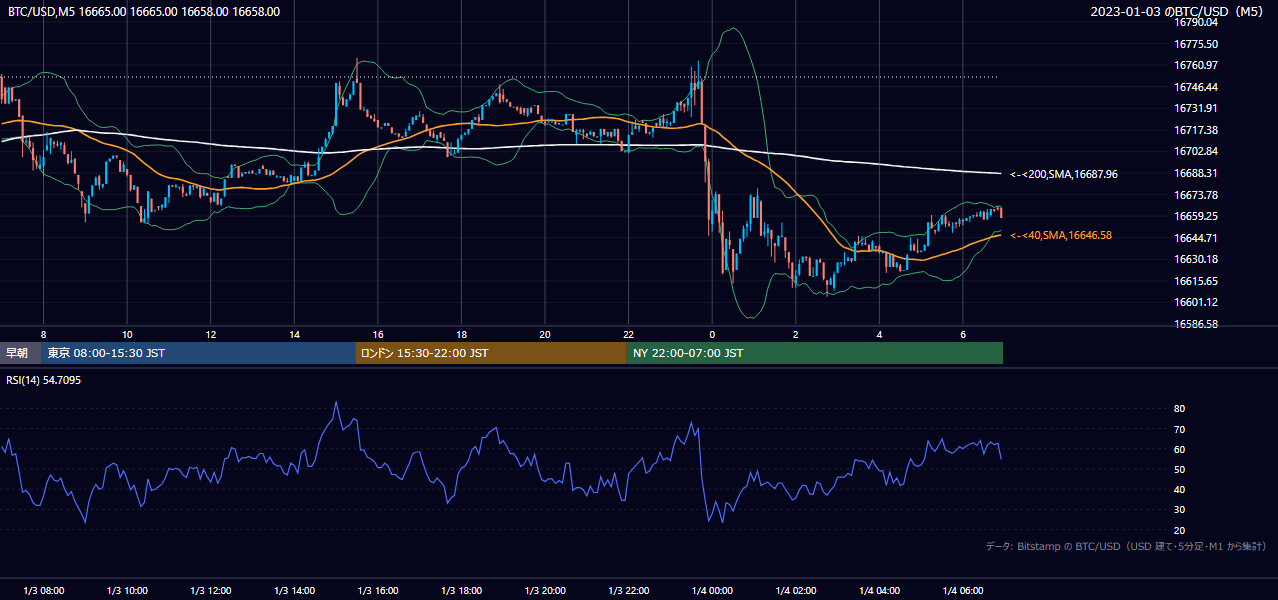Click the Bitstamp data source note
The image size is (1278, 600).
point(1126,546)
